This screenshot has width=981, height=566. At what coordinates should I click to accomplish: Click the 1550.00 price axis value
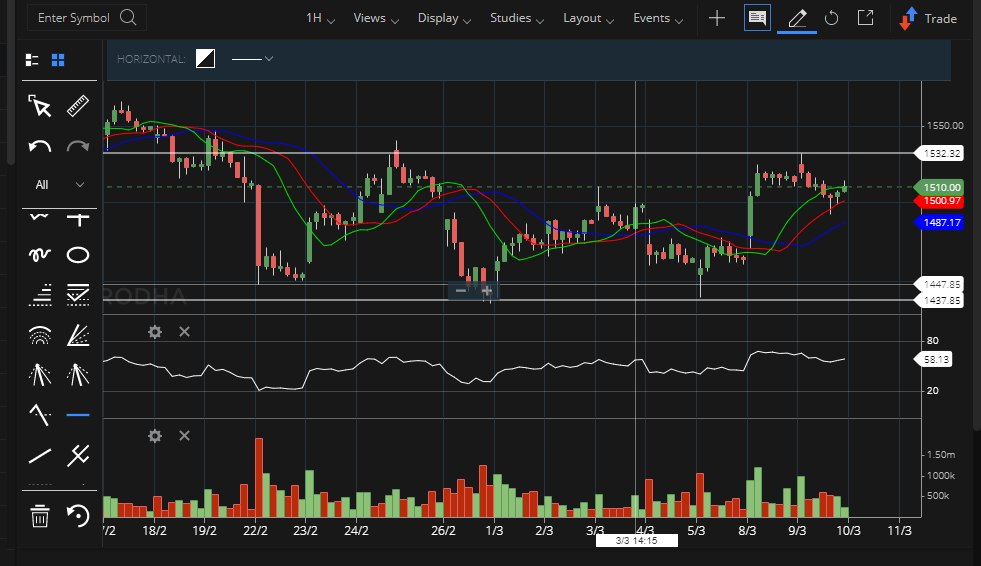click(x=945, y=126)
